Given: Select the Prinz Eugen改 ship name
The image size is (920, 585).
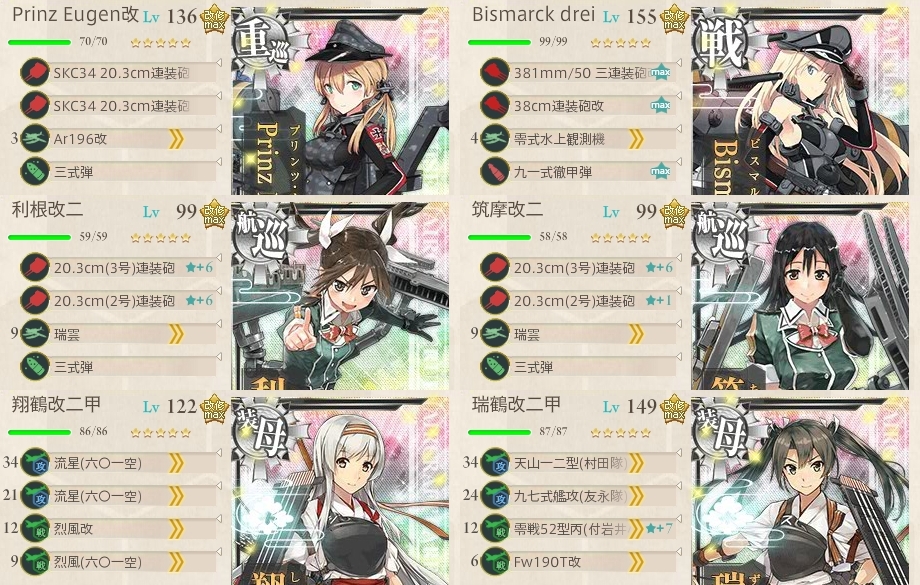Looking at the screenshot, I should 75,15.
